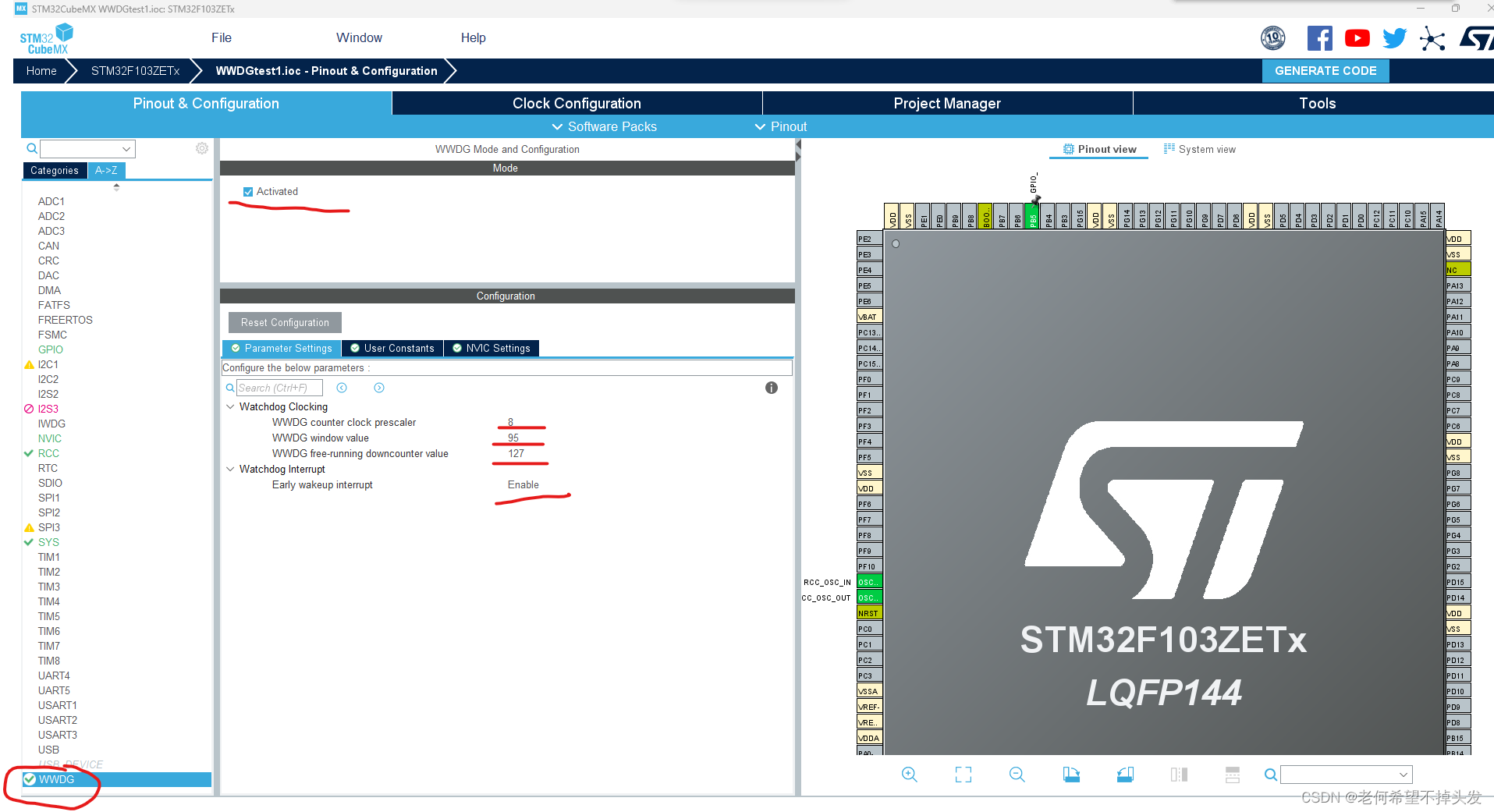Click the GENERATE CODE button
The width and height of the screenshot is (1494, 812).
[1325, 70]
